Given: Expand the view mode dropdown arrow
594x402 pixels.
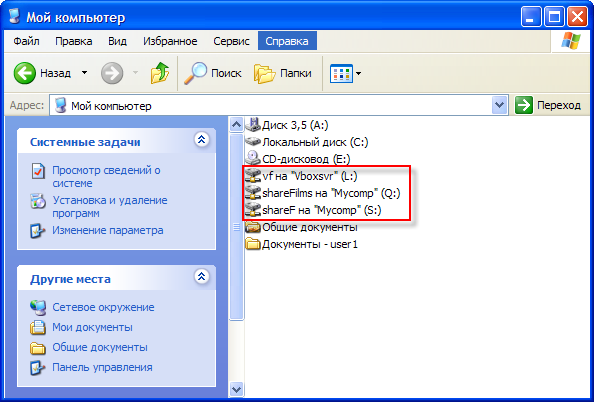Looking at the screenshot, I should point(358,73).
